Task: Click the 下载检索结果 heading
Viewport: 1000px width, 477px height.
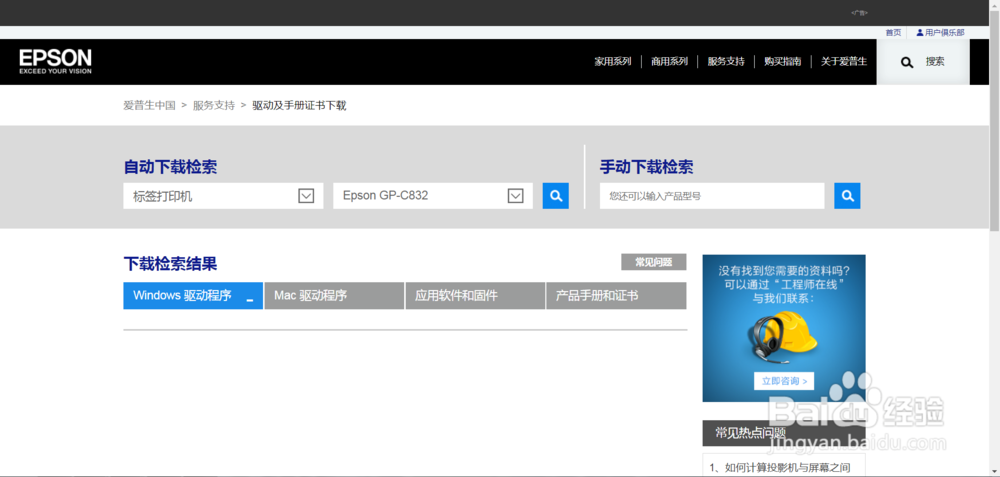Action: [170, 263]
